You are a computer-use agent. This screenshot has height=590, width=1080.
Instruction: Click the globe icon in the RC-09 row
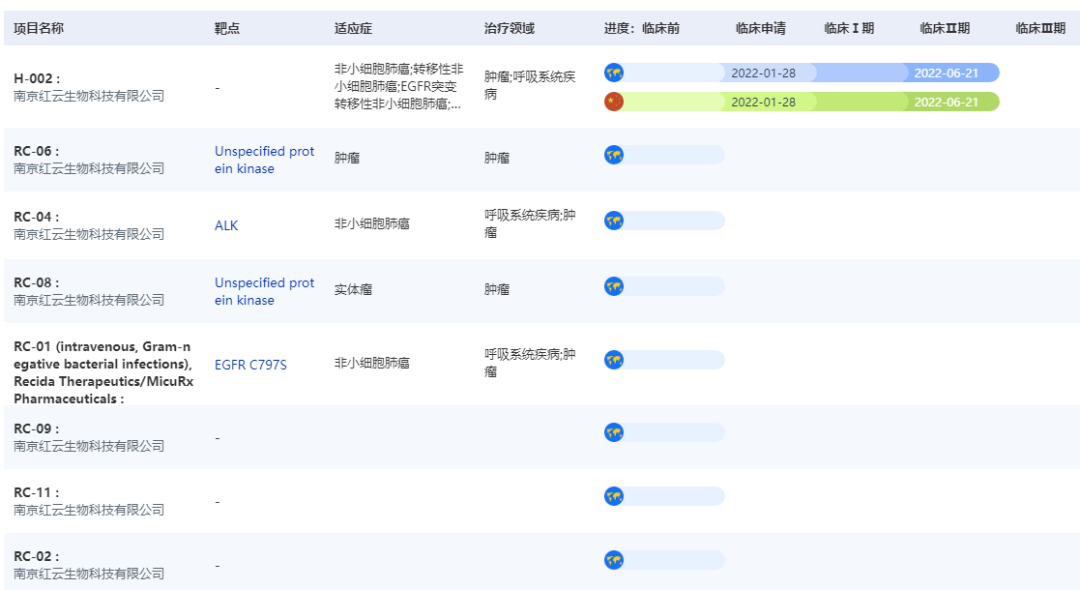(x=614, y=433)
